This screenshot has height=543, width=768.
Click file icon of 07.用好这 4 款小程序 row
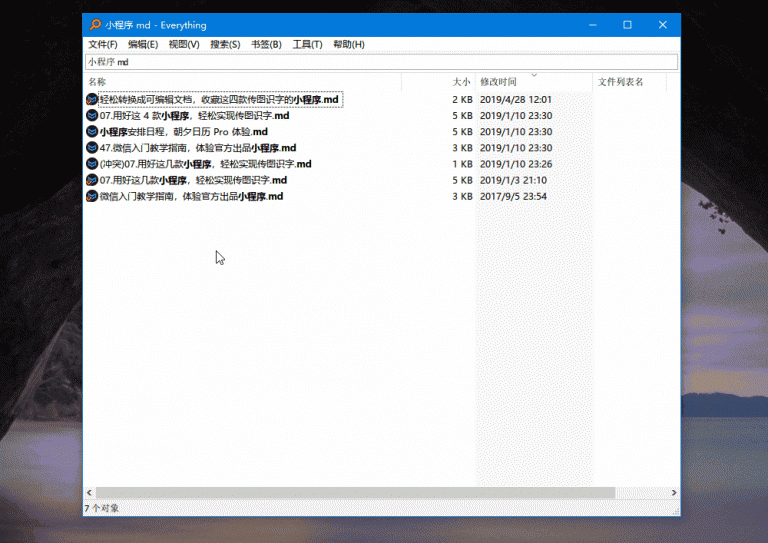(x=92, y=116)
